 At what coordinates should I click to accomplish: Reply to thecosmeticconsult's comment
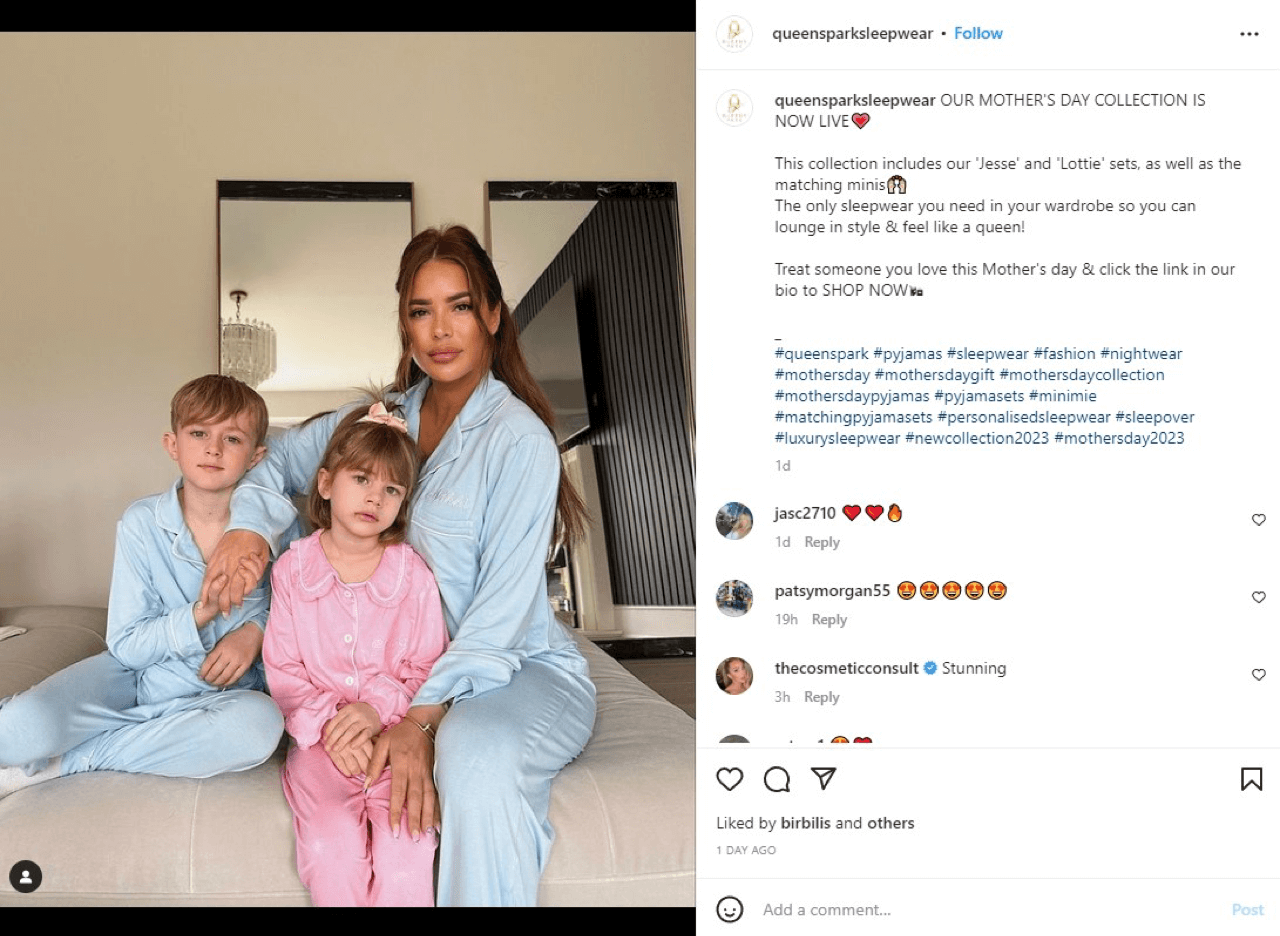[x=822, y=697]
